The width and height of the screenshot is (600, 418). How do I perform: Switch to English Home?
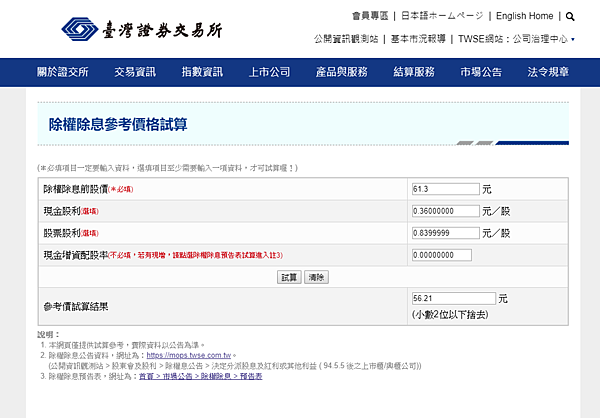525,16
